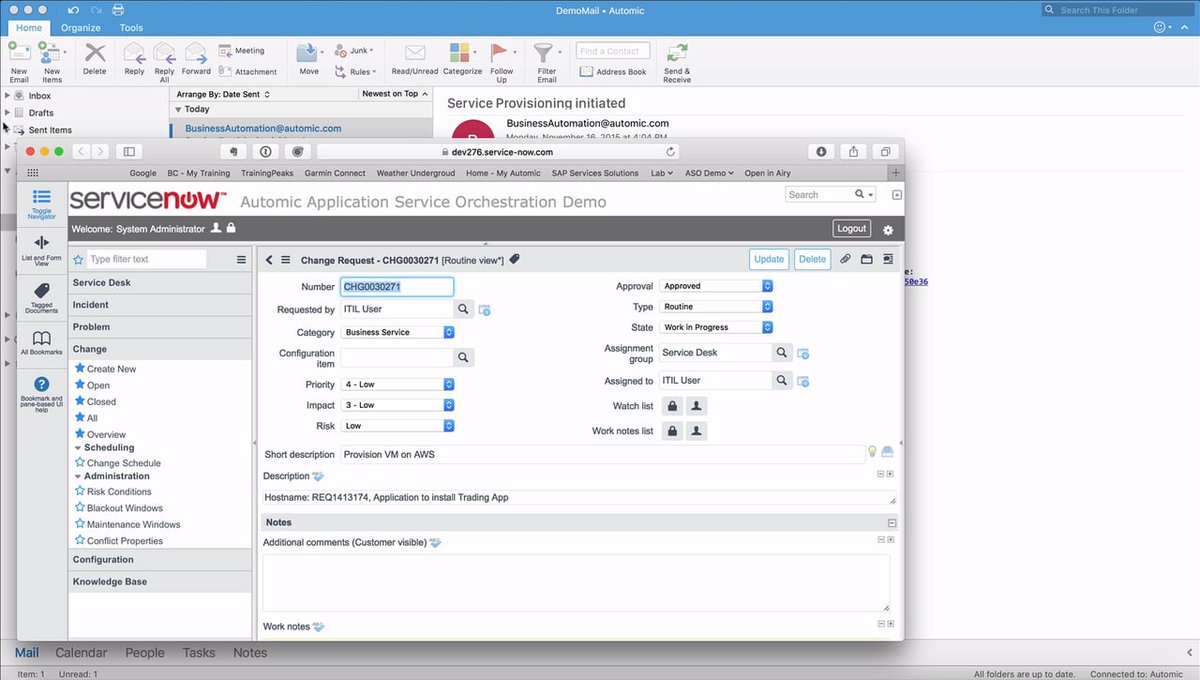The image size is (1200, 680).
Task: Open the Priority dropdown
Action: tap(448, 383)
